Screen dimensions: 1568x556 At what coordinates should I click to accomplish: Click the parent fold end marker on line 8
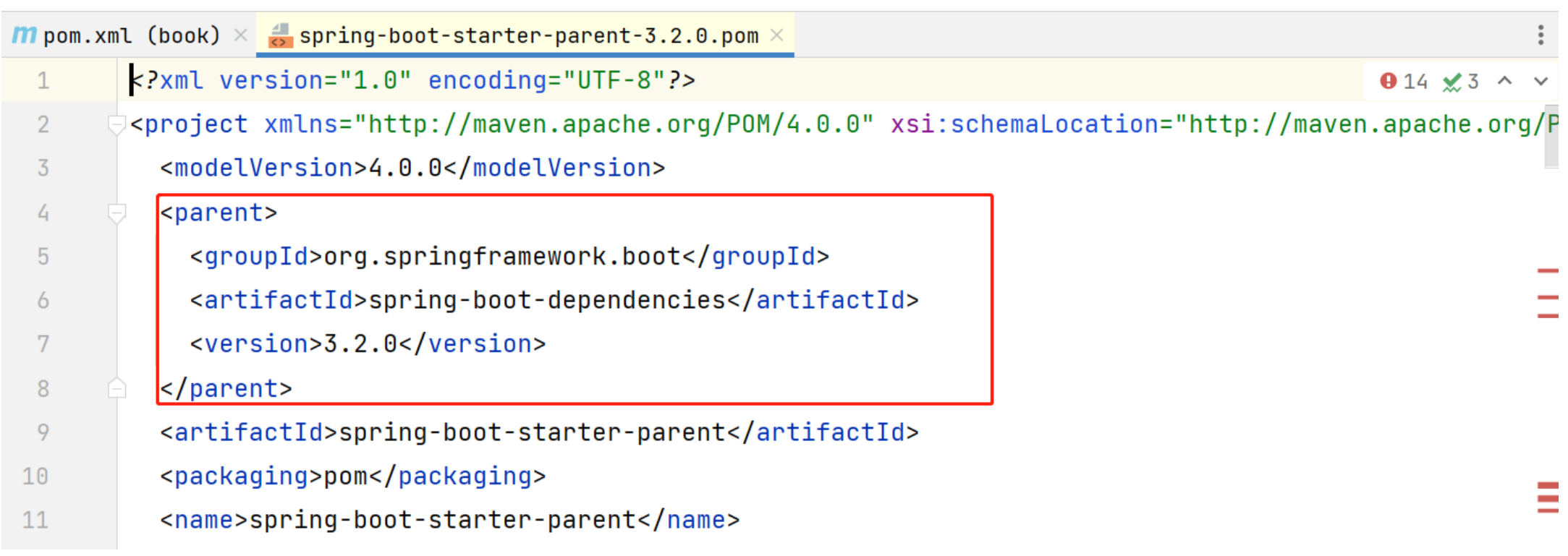click(x=116, y=388)
